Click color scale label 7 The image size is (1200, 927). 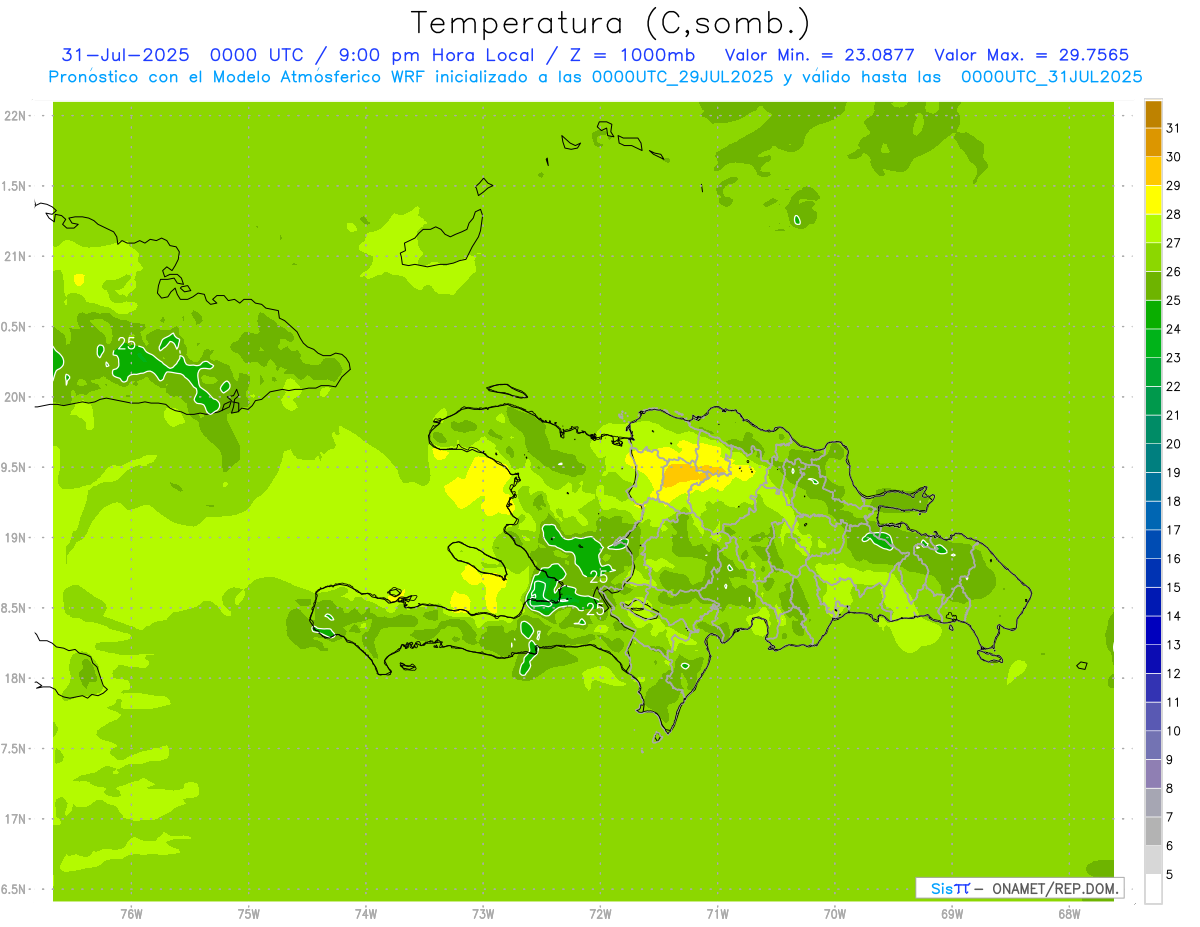(x=1170, y=817)
